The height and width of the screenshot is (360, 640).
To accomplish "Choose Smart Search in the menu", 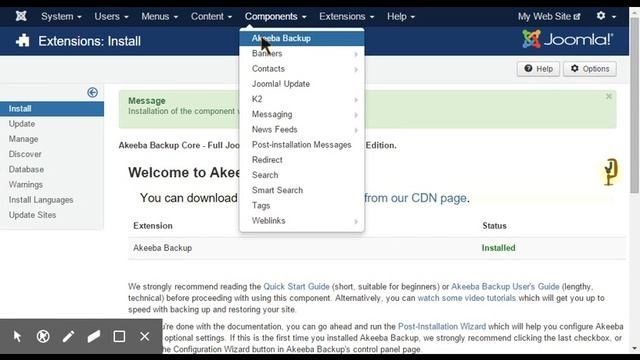I will coord(302,190).
